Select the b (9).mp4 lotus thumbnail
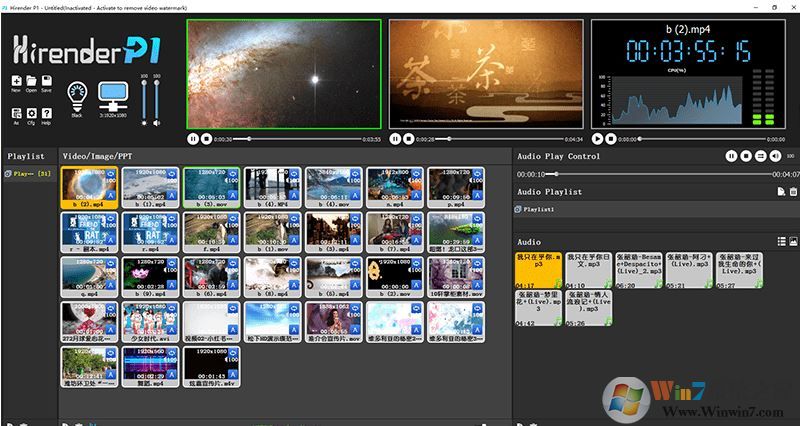 point(151,277)
